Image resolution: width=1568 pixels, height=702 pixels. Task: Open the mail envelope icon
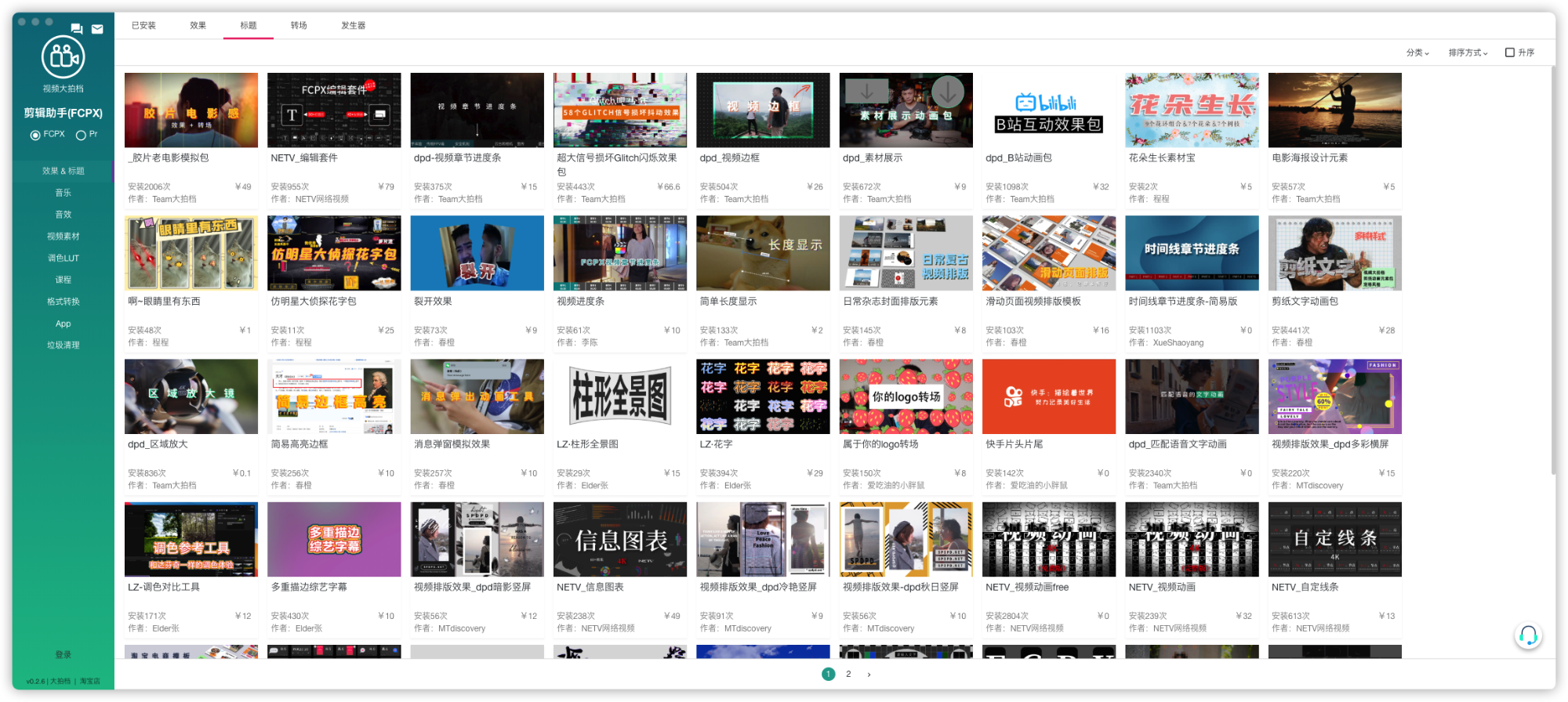click(x=97, y=29)
